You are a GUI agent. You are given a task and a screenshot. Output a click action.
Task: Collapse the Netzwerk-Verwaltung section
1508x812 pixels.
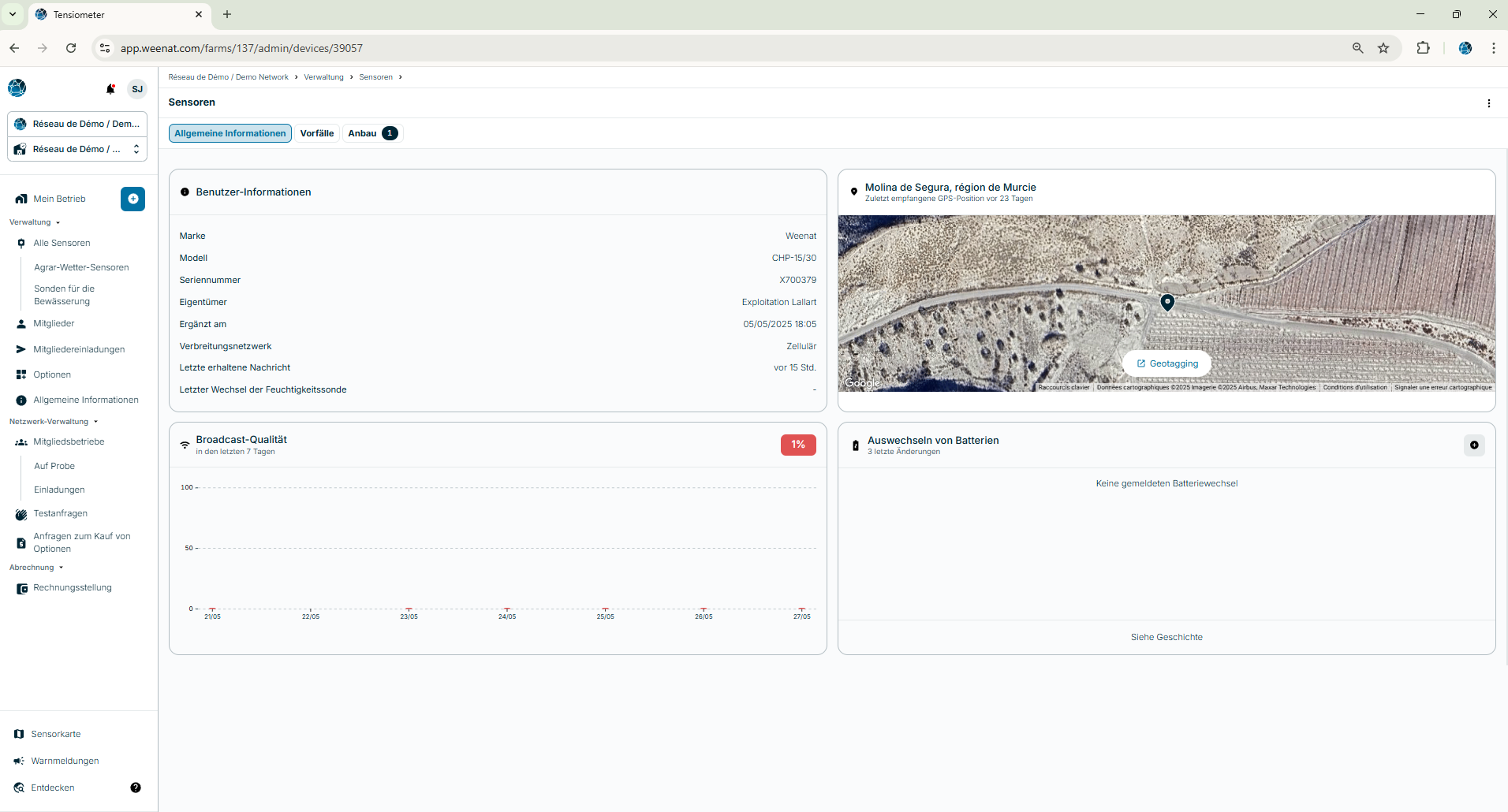54,422
